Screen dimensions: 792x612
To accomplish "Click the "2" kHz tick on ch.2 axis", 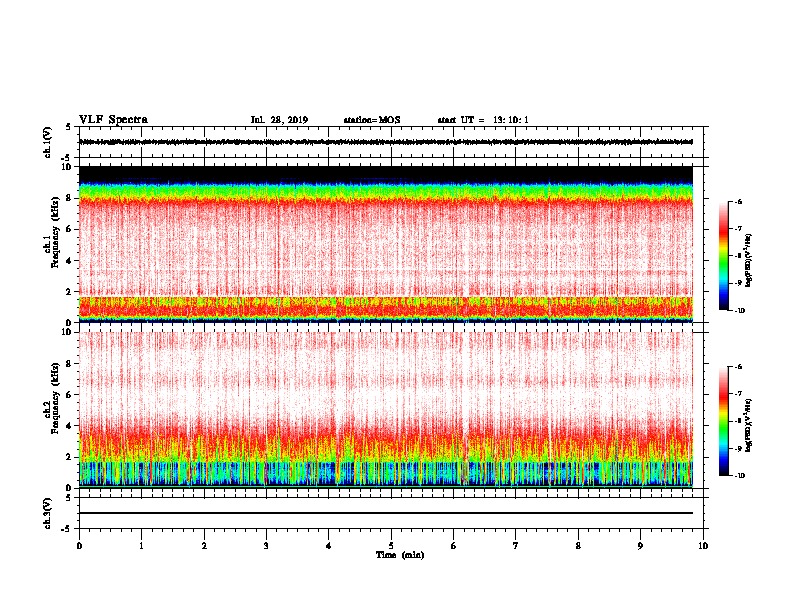I will coord(70,457).
